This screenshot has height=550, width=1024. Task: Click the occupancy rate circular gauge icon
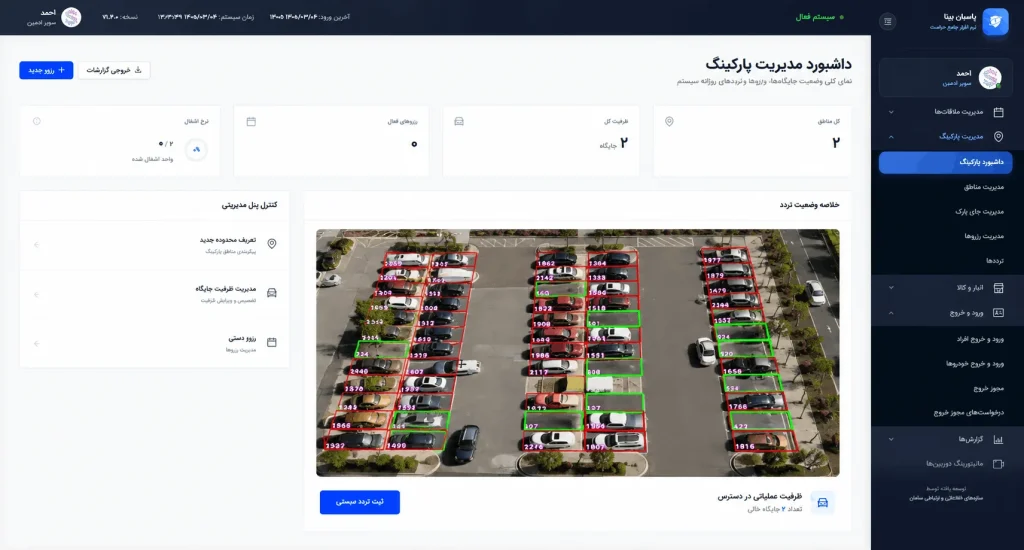pyautogui.click(x=197, y=150)
